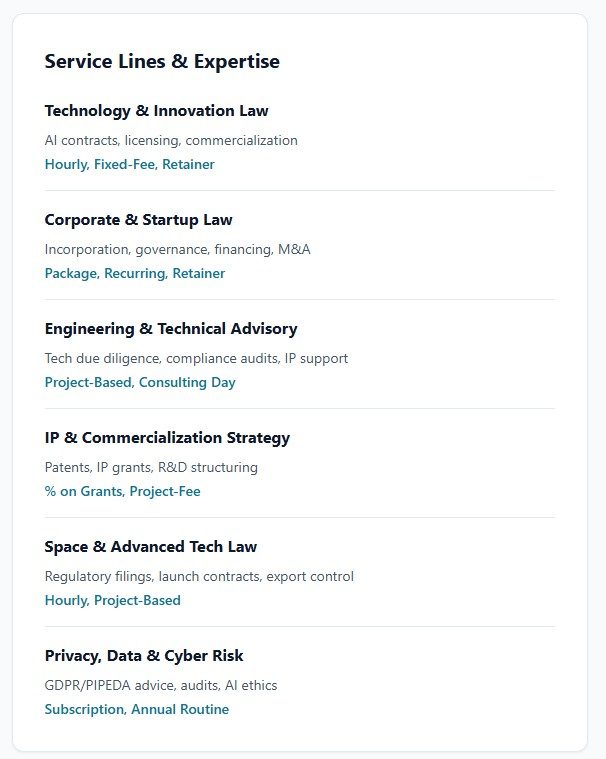Select the Hourly, Project-Based pricing line
Screen dimensions: 606x759
(x=112, y=600)
